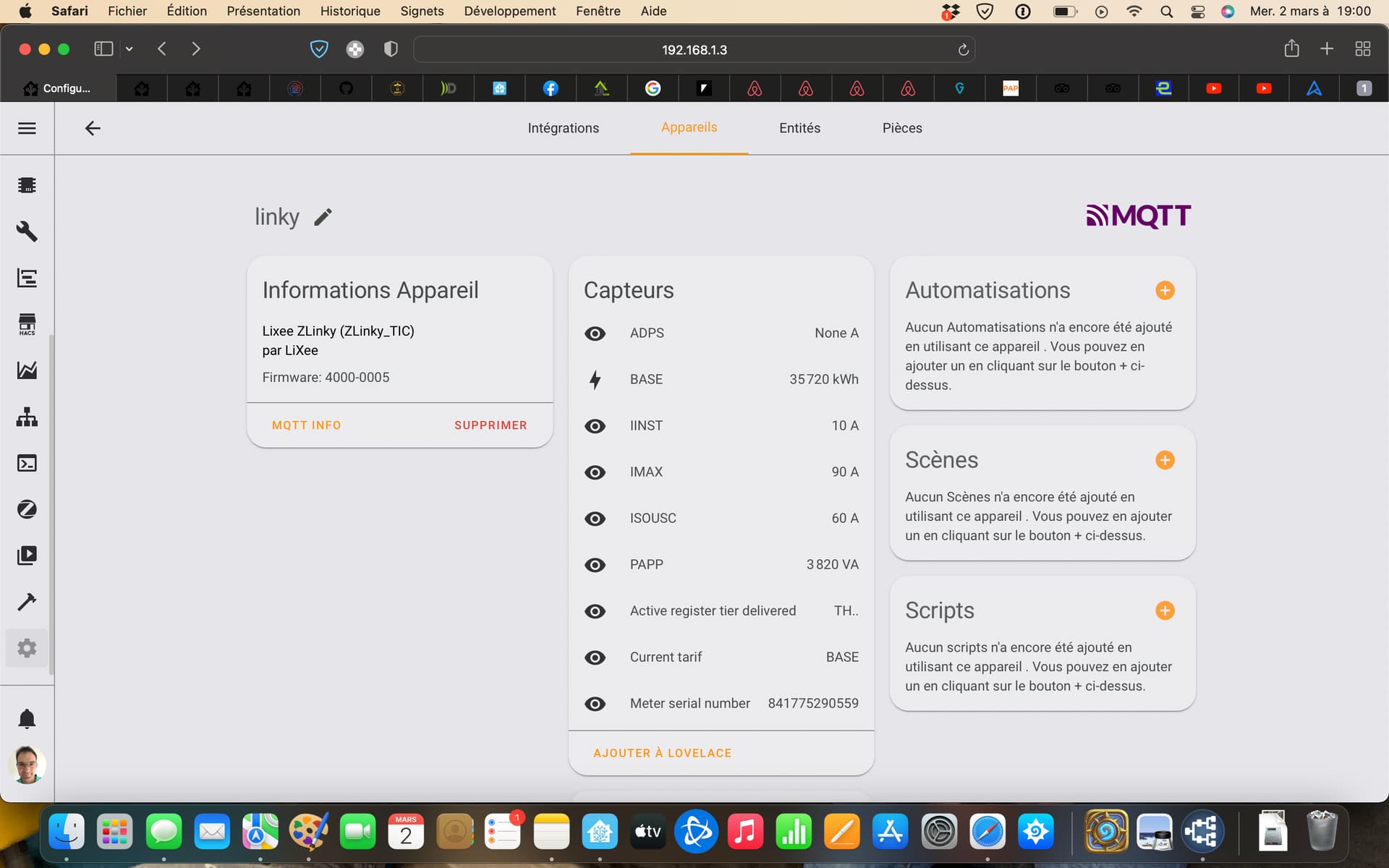
Task: Open the Historique menu in Safari
Action: pyautogui.click(x=350, y=11)
